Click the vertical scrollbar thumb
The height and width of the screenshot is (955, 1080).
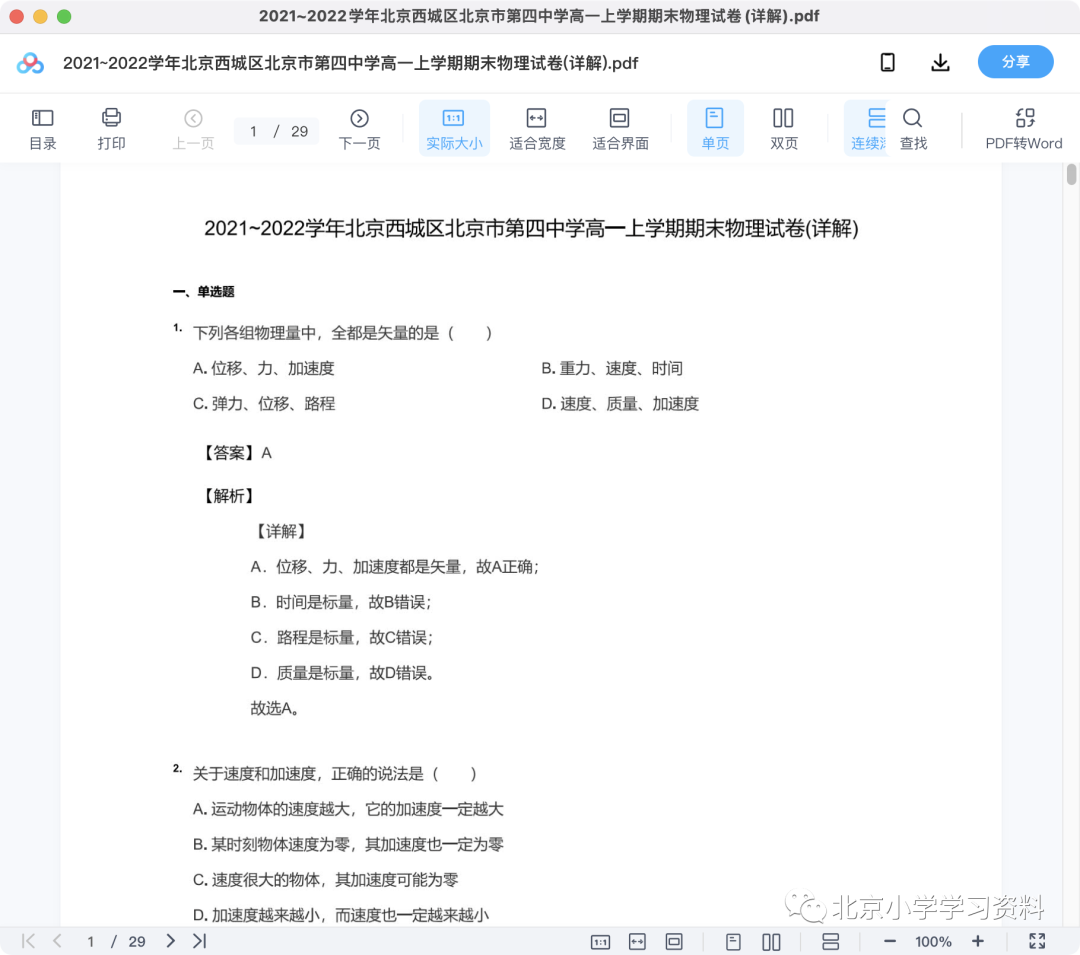[1071, 174]
